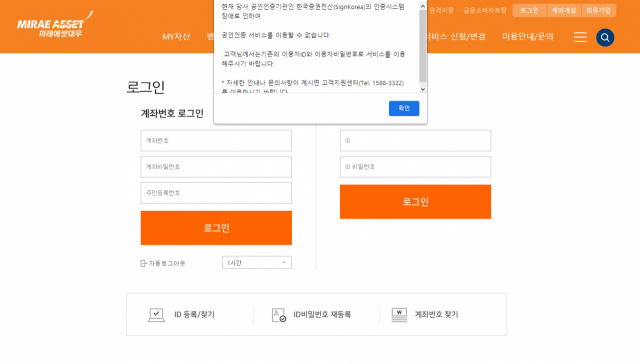Focus the ID 비밀번호 input field
The height and width of the screenshot is (364, 640).
(x=416, y=166)
